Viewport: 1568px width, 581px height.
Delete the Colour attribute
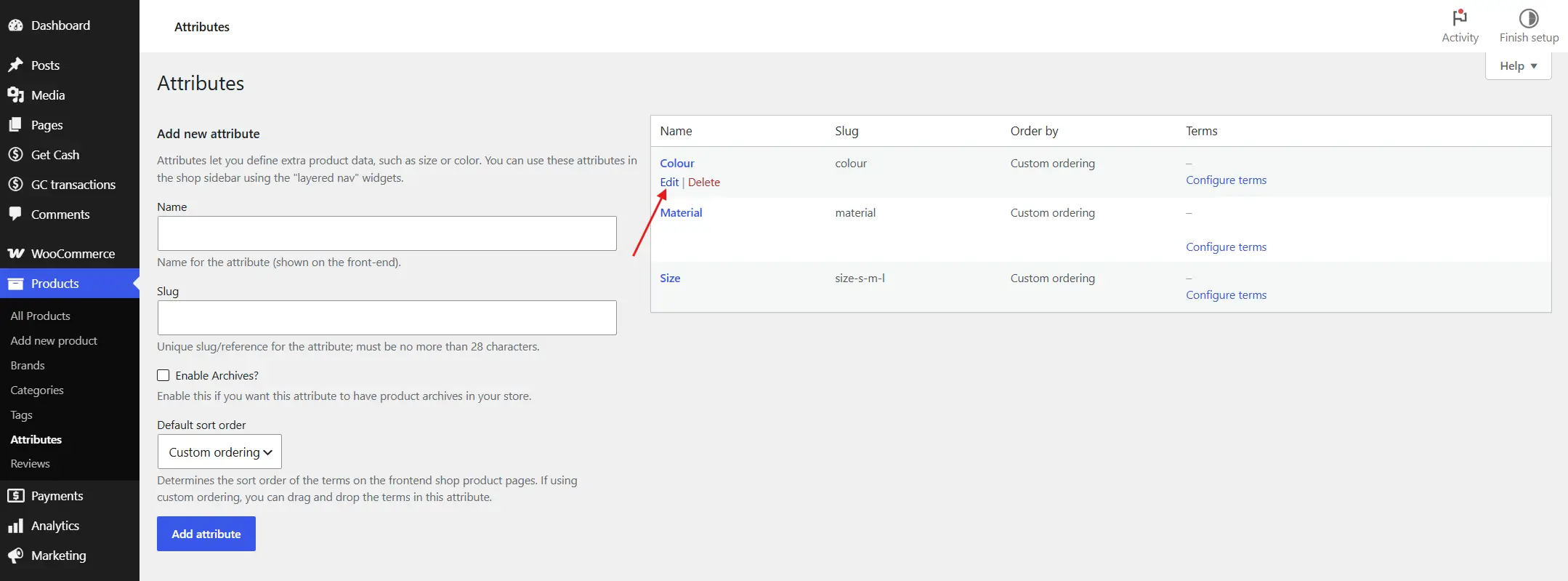click(x=704, y=183)
